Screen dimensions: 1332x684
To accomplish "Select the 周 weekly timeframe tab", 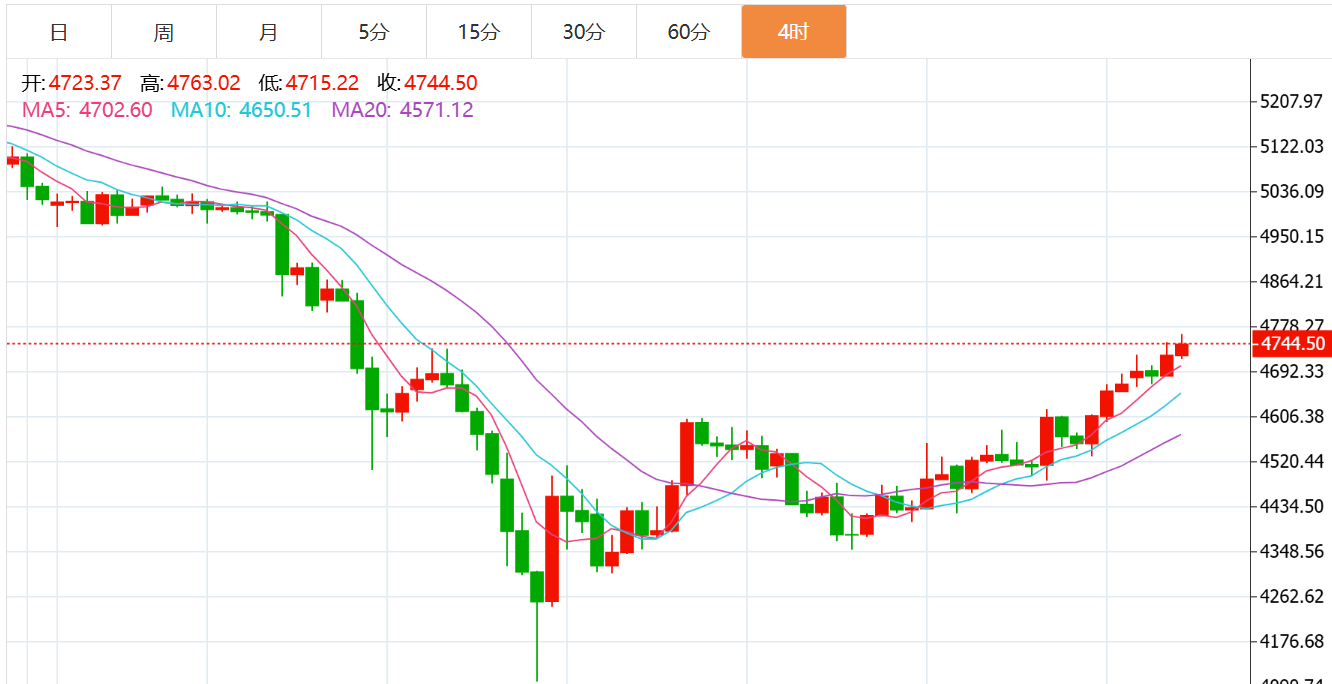I will (164, 32).
